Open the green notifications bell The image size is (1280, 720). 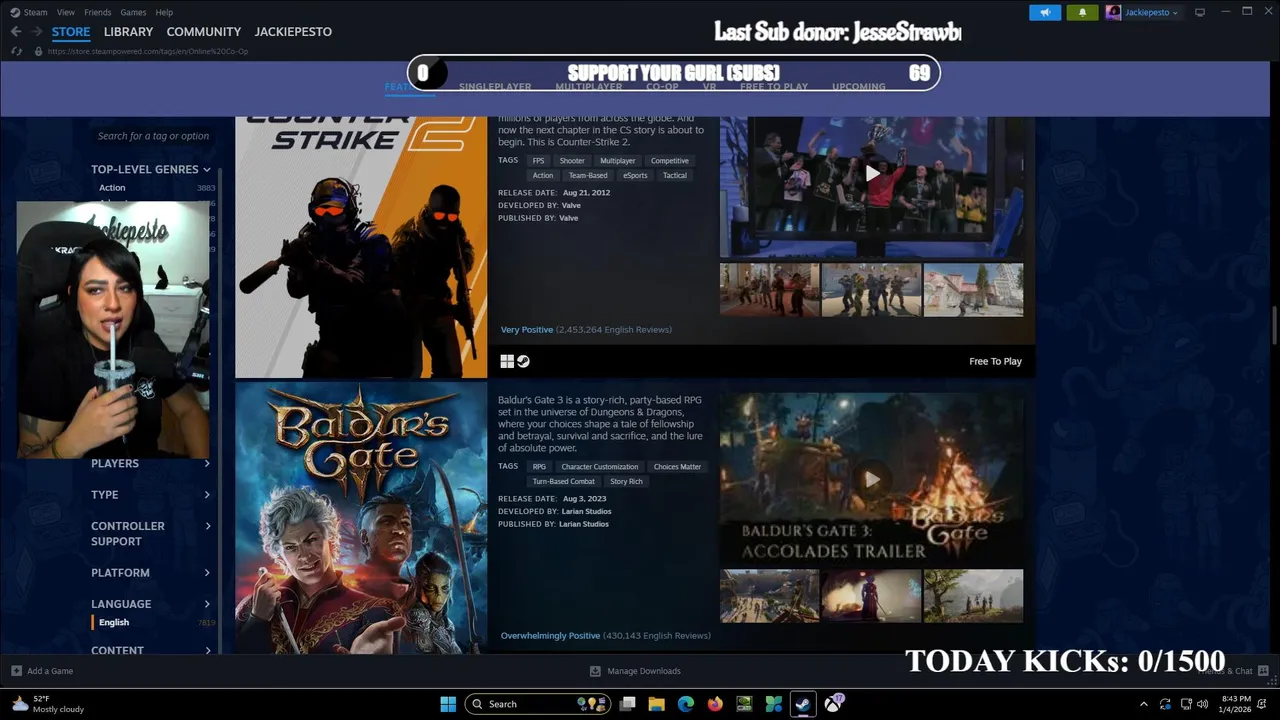click(x=1082, y=12)
